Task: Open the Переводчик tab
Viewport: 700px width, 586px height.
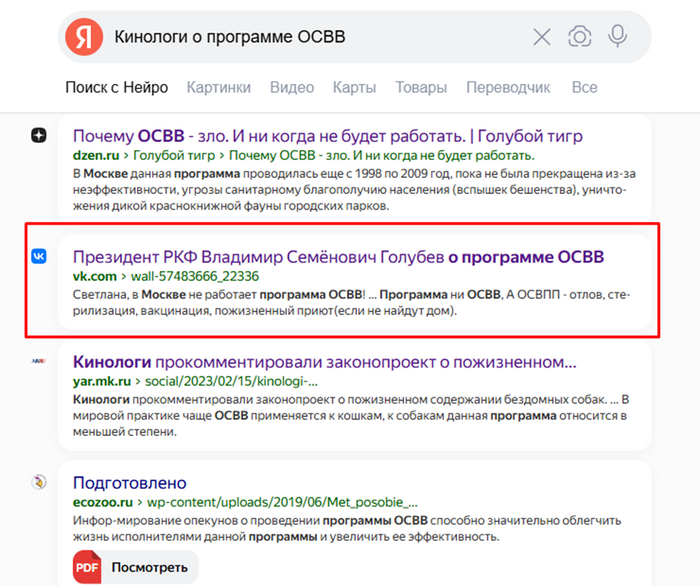Action: [508, 87]
